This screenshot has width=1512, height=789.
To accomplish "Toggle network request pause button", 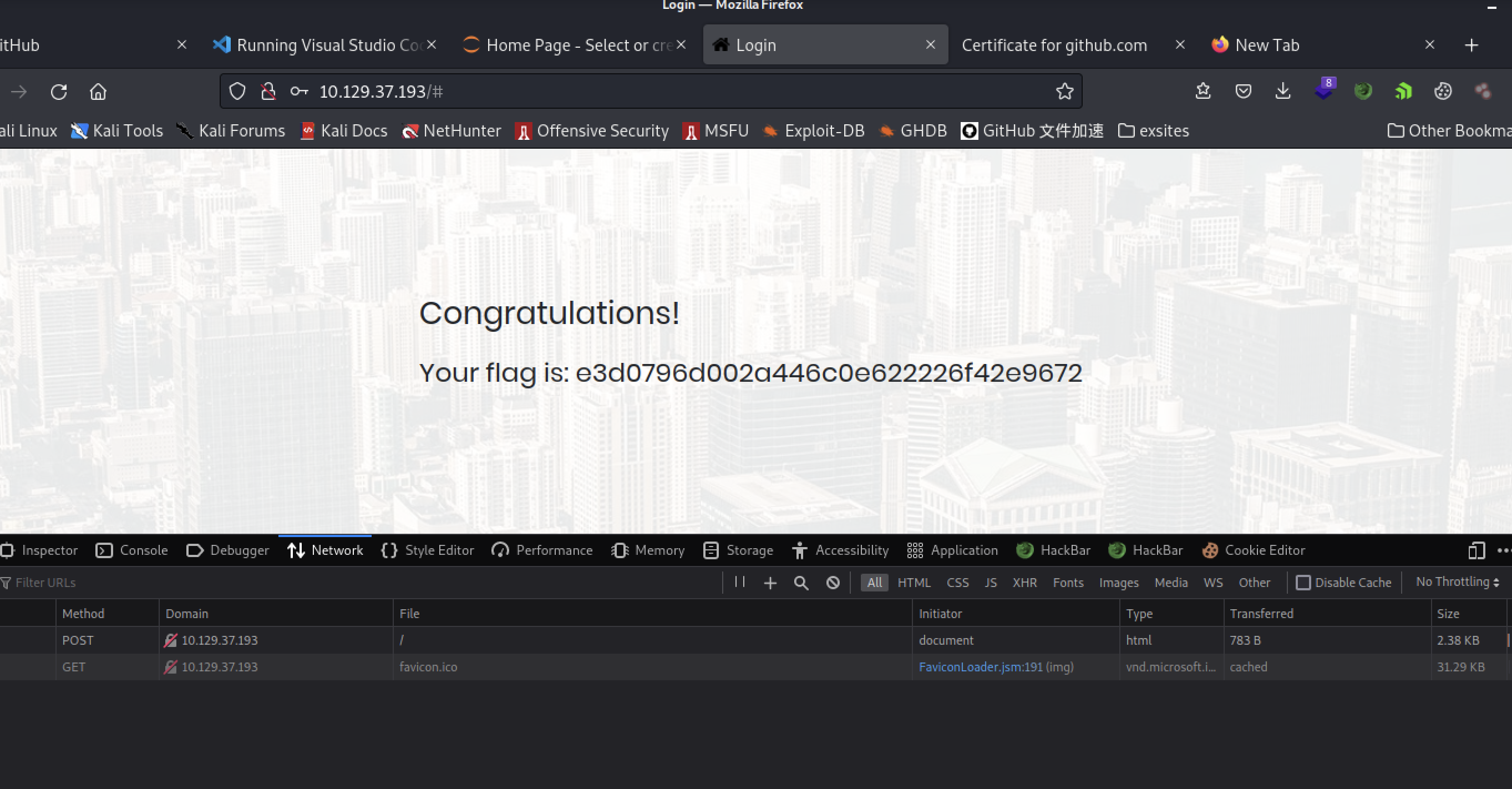I will 740,582.
